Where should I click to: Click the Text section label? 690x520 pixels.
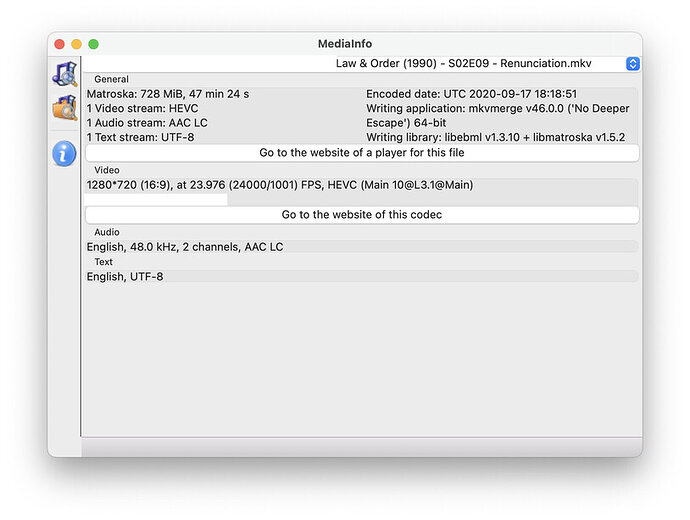coord(103,262)
